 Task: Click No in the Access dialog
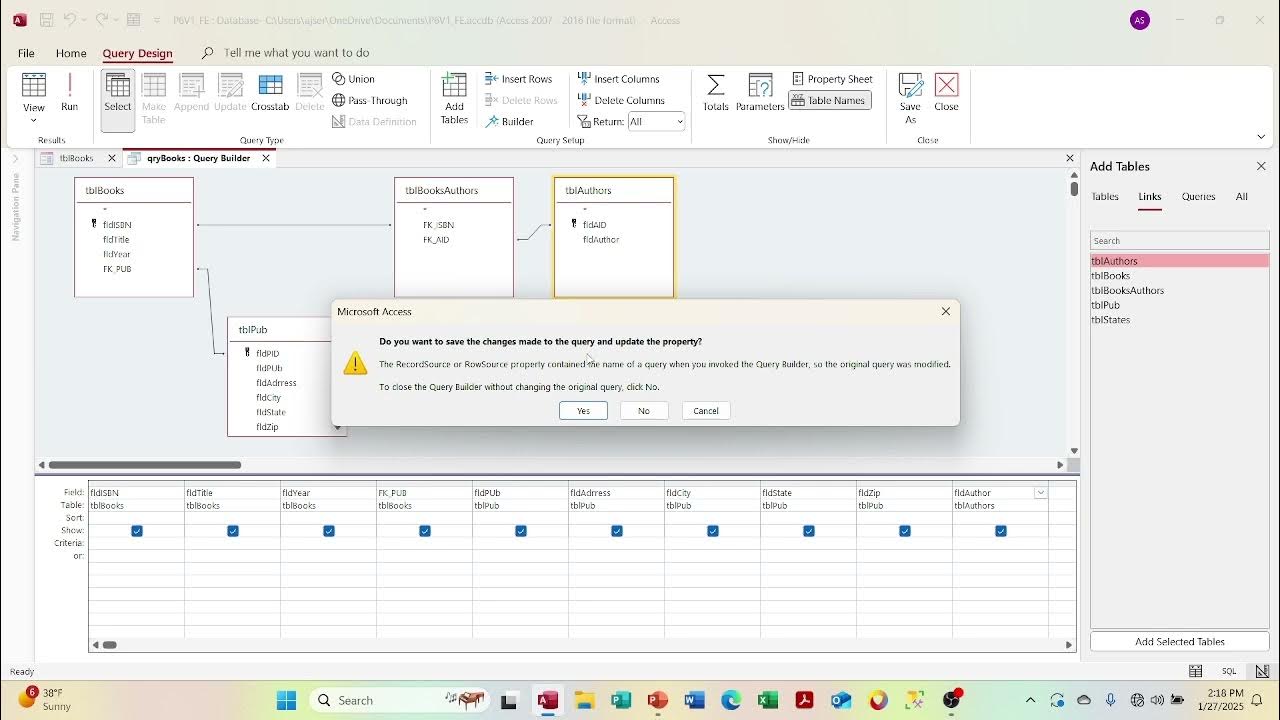point(644,411)
